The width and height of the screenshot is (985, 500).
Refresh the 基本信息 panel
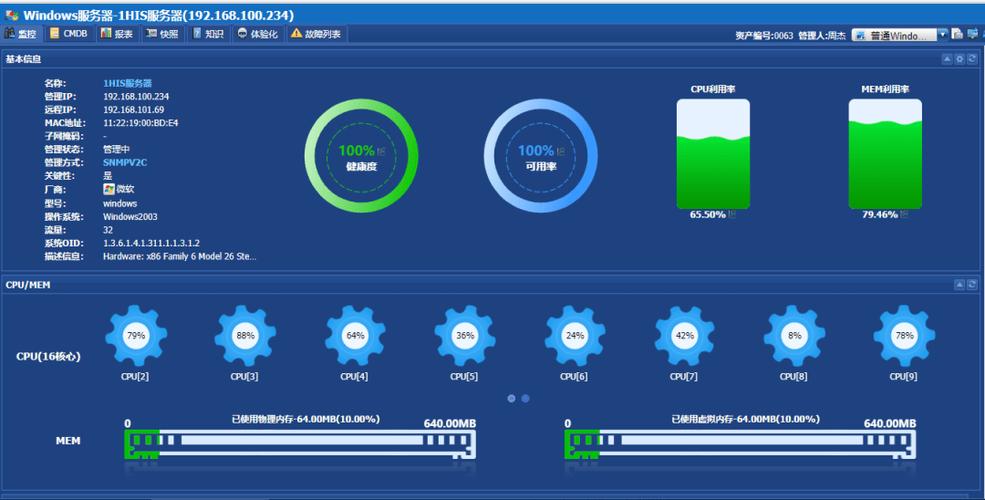point(971,59)
